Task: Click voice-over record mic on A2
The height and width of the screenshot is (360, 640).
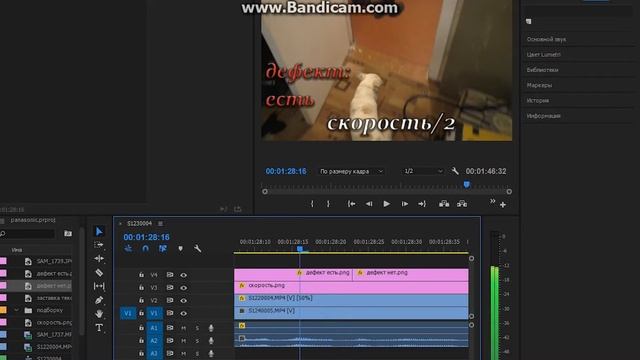Action: tap(211, 340)
